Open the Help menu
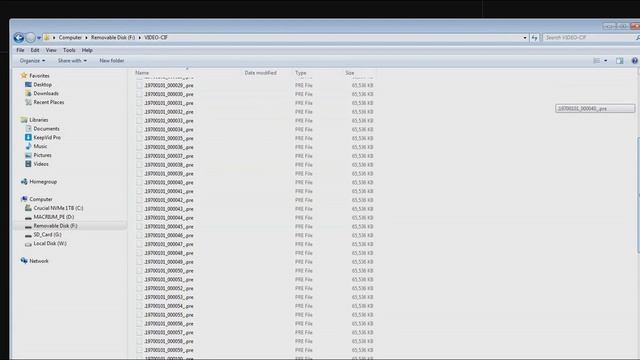This screenshot has width=640, height=360. [87, 50]
